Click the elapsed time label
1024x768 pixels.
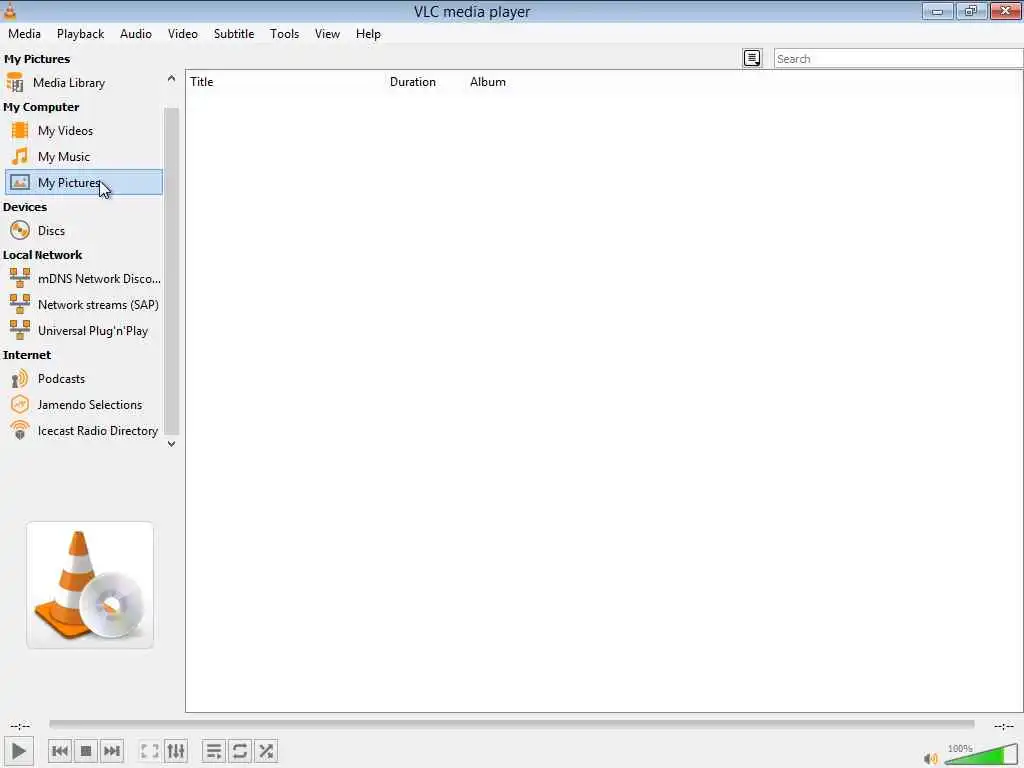pos(20,726)
